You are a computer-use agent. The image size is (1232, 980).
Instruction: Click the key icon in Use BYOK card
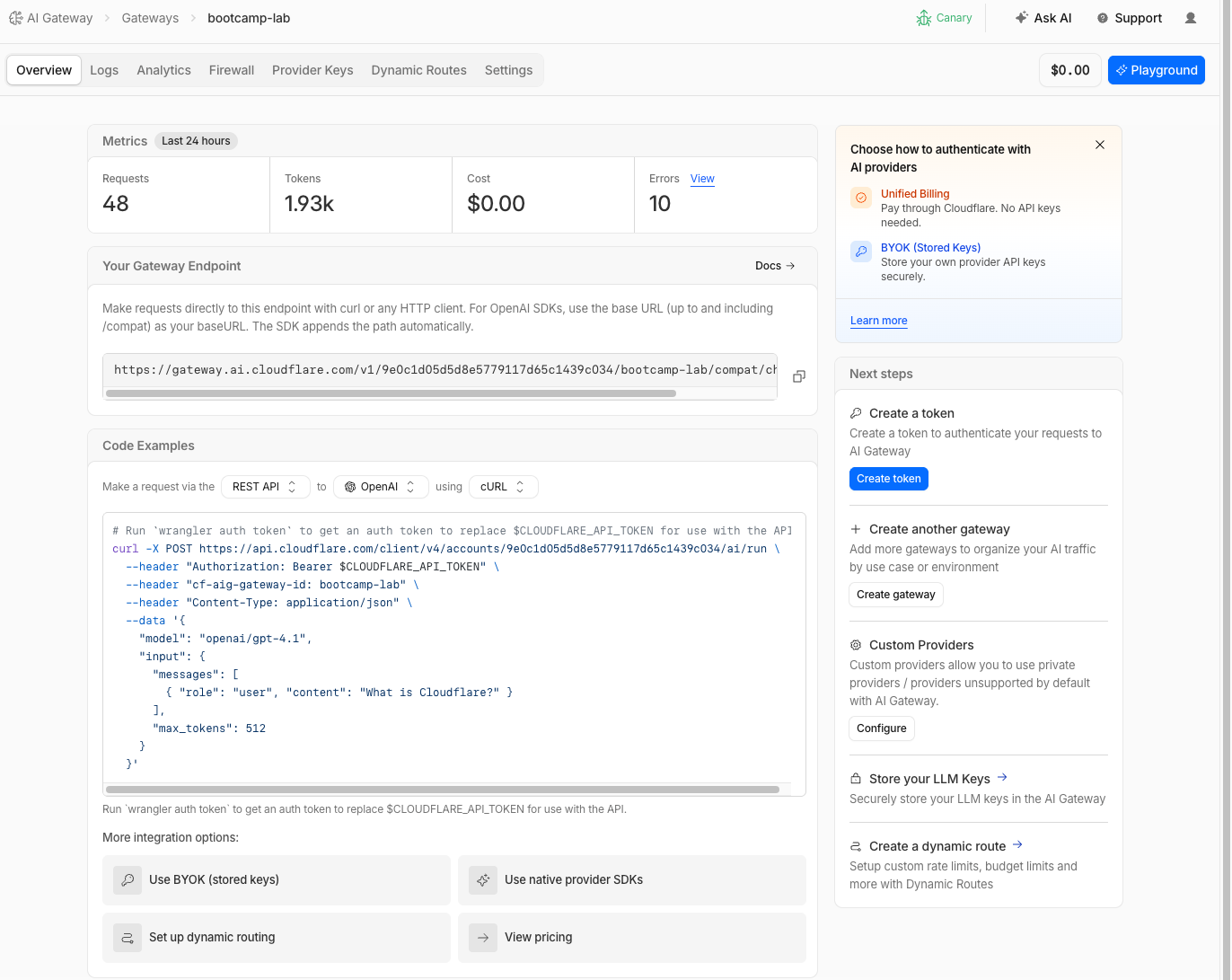pos(128,880)
